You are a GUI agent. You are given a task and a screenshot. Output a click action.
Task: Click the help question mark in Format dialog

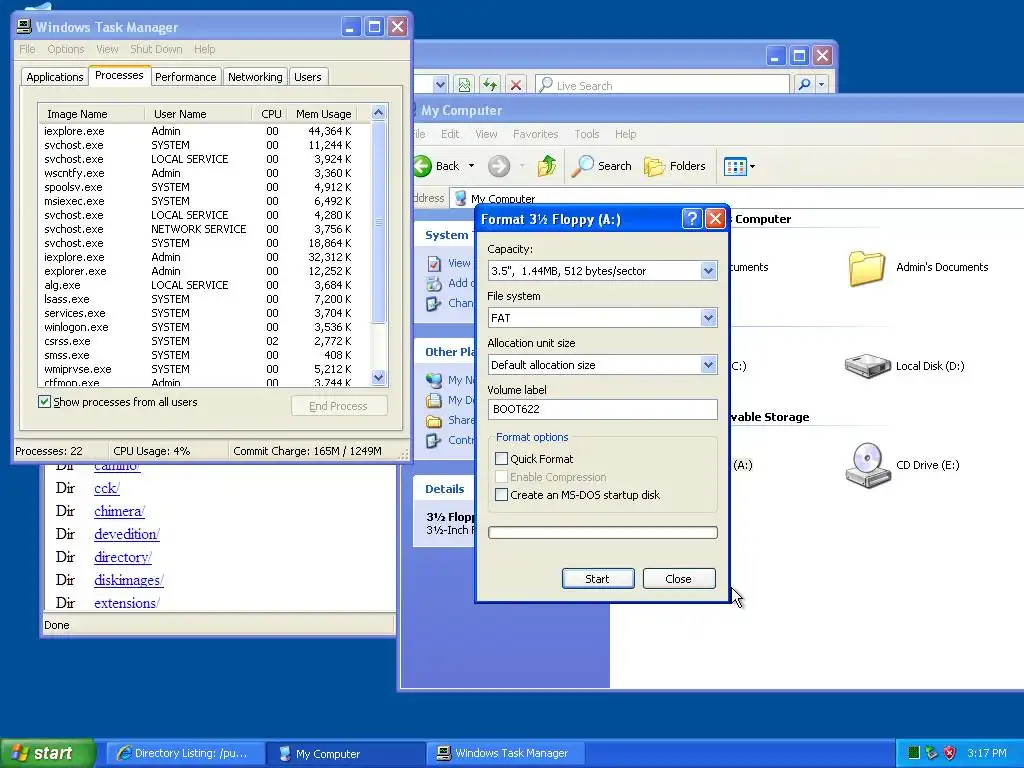point(692,219)
